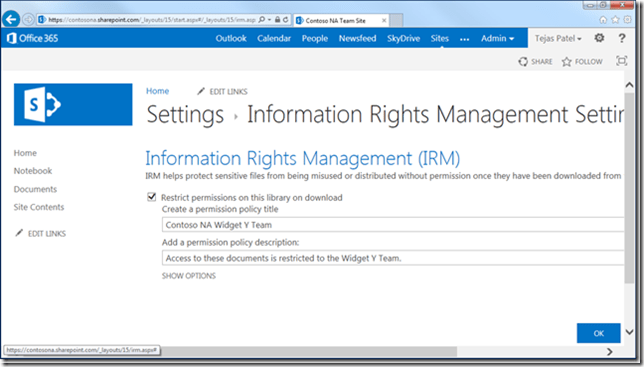Screen dimensions: 644x367
Task: Open Notebook in left navigation
Action: click(x=33, y=171)
